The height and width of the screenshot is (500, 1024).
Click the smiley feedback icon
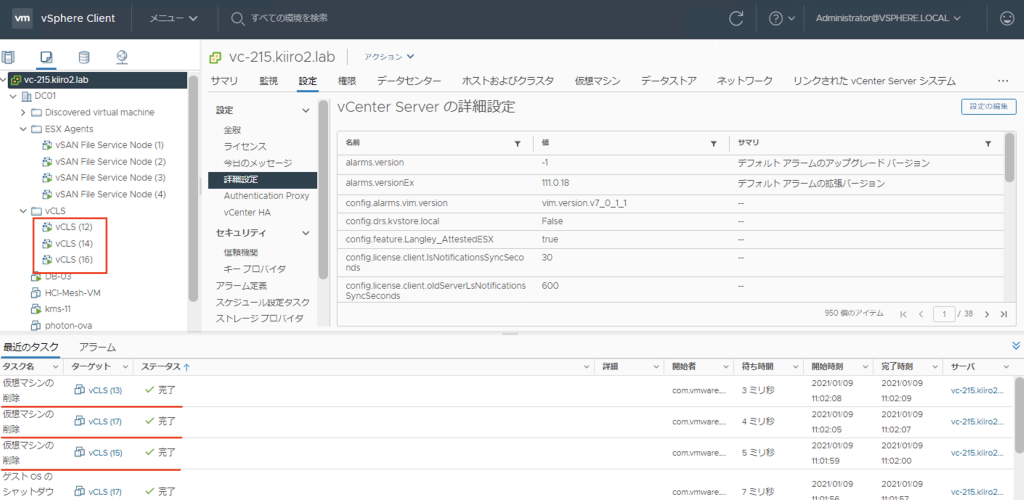pyautogui.click(x=1007, y=18)
